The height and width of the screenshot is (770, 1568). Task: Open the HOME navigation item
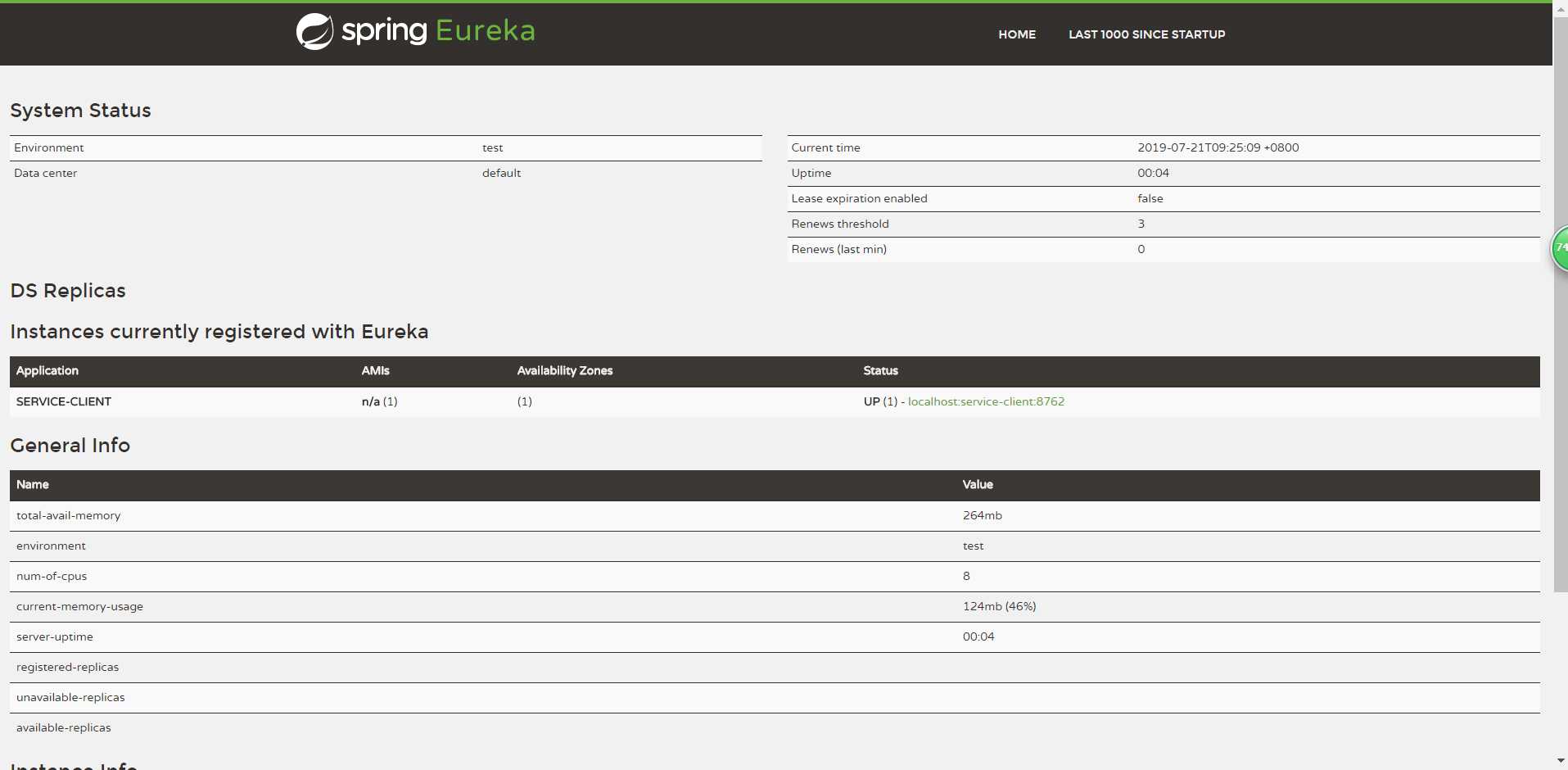1017,34
